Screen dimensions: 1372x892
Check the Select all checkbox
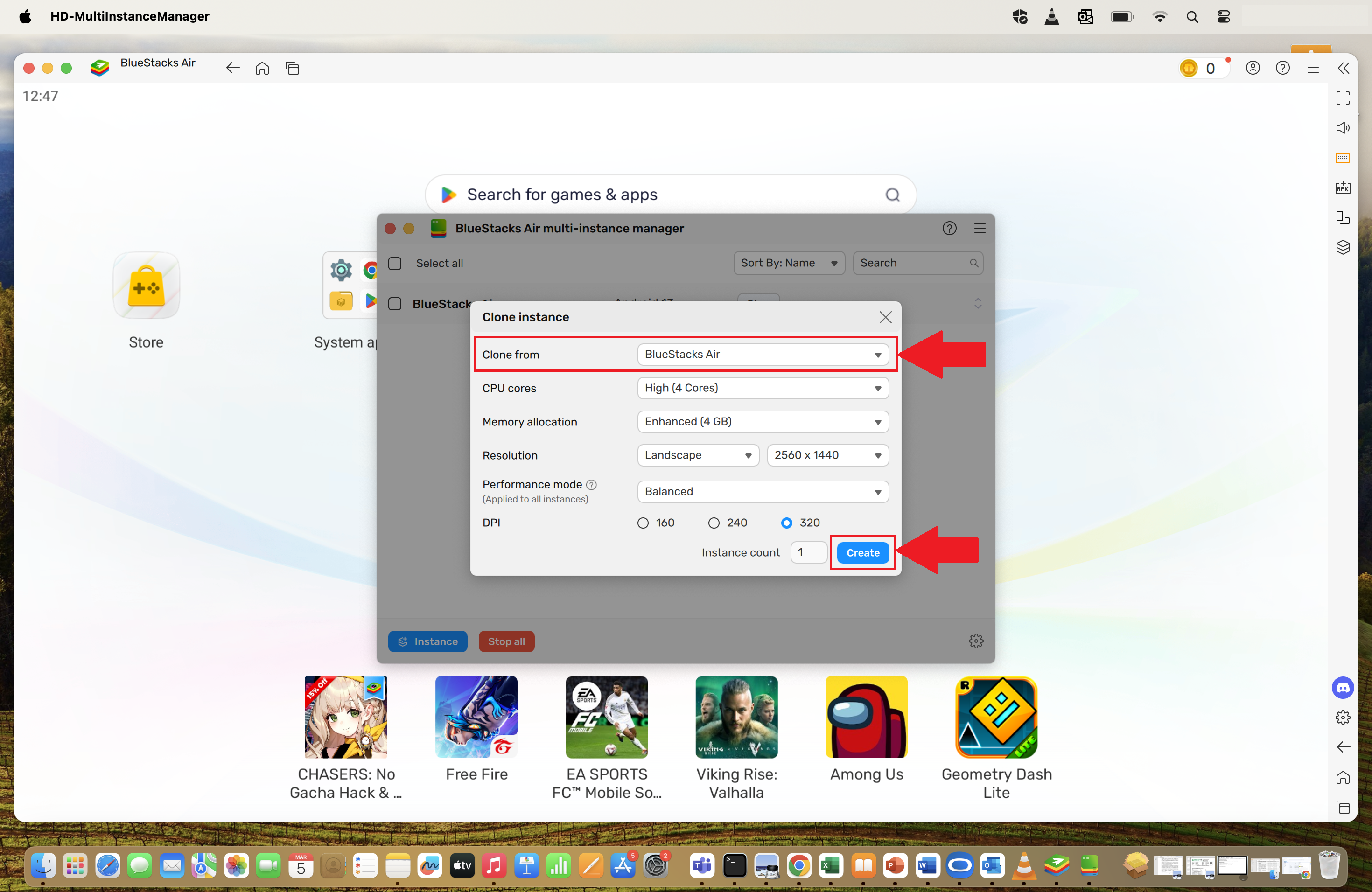[x=395, y=263]
